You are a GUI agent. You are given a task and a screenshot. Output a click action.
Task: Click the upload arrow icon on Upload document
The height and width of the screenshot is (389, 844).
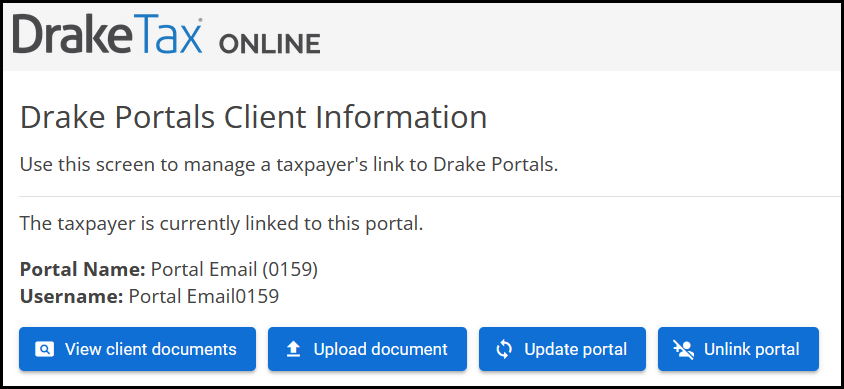pos(293,349)
